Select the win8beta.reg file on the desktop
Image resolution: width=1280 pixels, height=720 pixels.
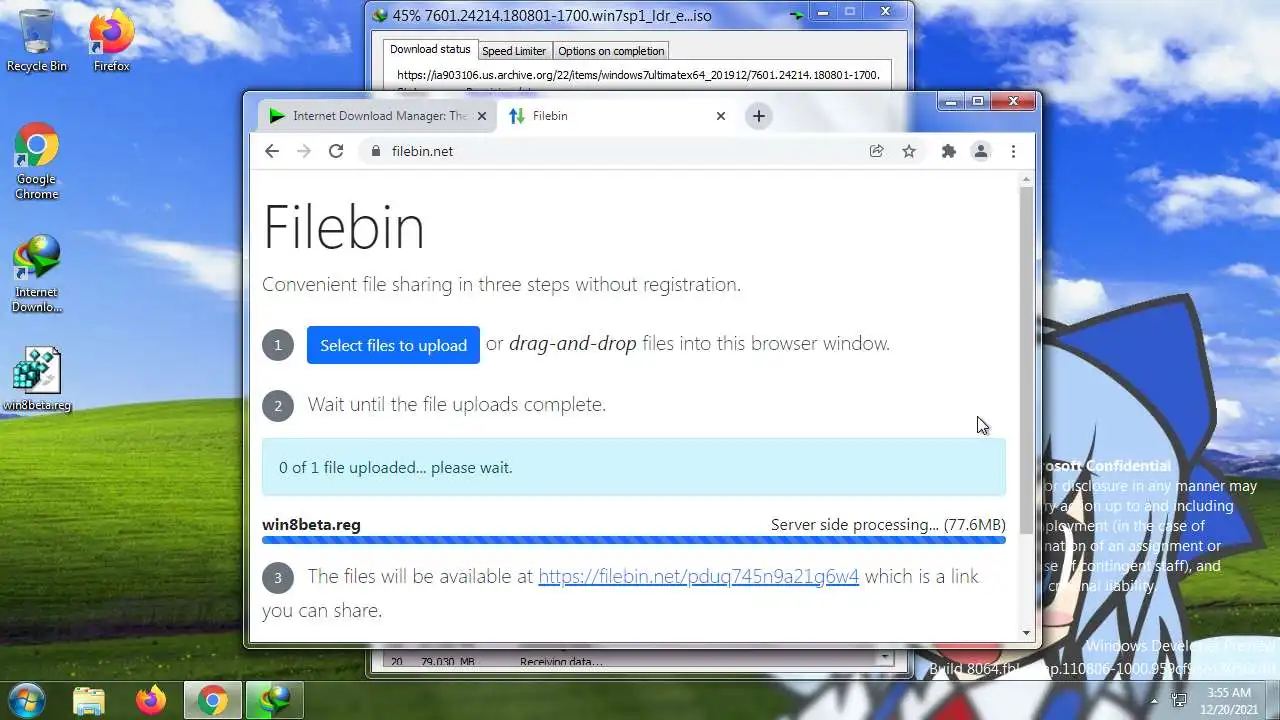tap(37, 380)
